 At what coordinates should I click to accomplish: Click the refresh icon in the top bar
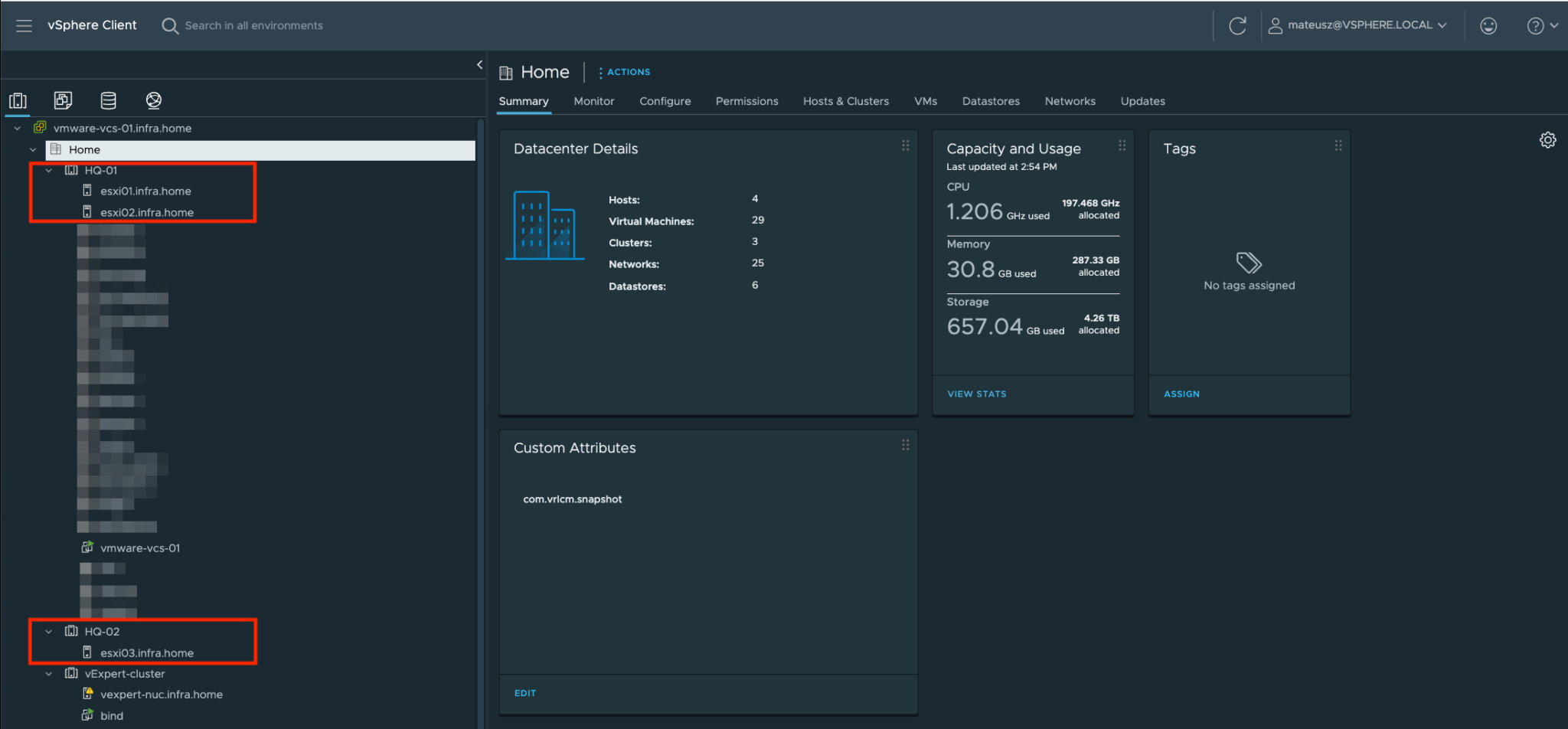(x=1238, y=25)
